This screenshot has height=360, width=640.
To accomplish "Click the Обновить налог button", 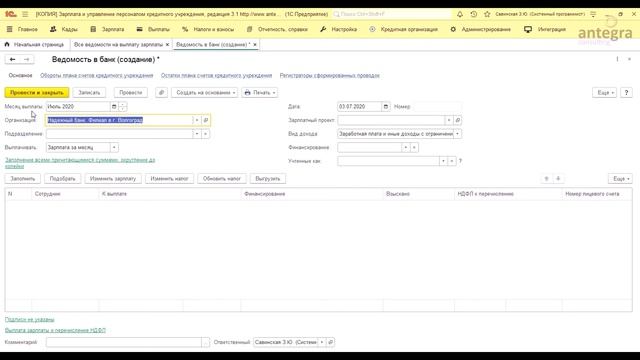I will point(222,179).
